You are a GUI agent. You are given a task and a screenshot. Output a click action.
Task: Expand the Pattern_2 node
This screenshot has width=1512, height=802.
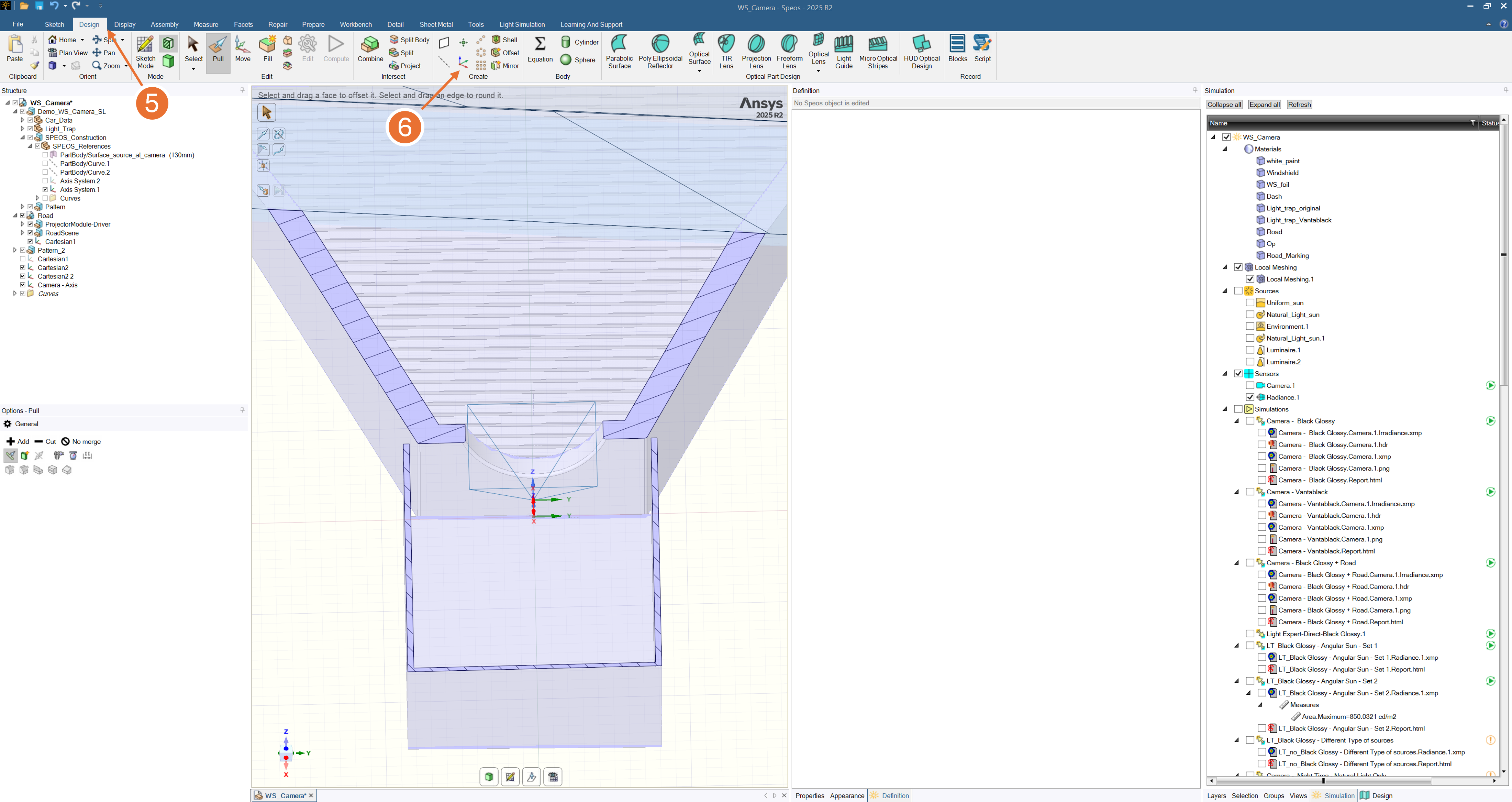click(15, 250)
